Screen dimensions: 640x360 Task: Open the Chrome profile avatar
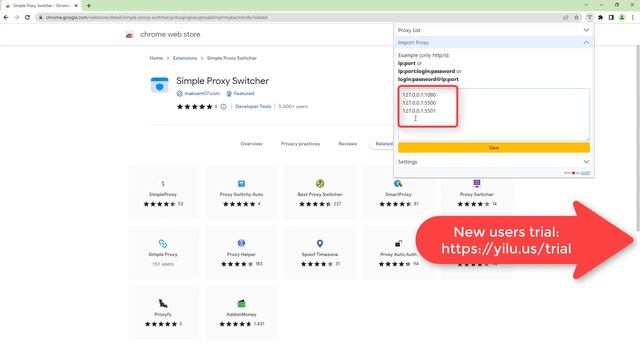622,18
